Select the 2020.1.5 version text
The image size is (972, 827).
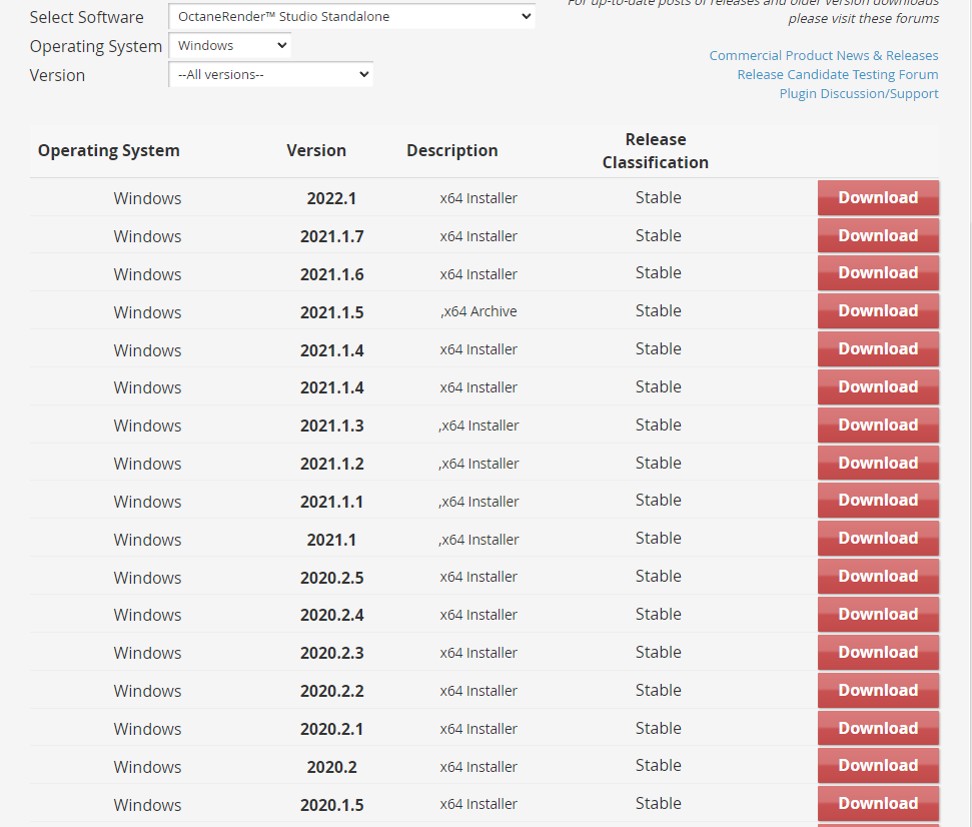coord(332,805)
